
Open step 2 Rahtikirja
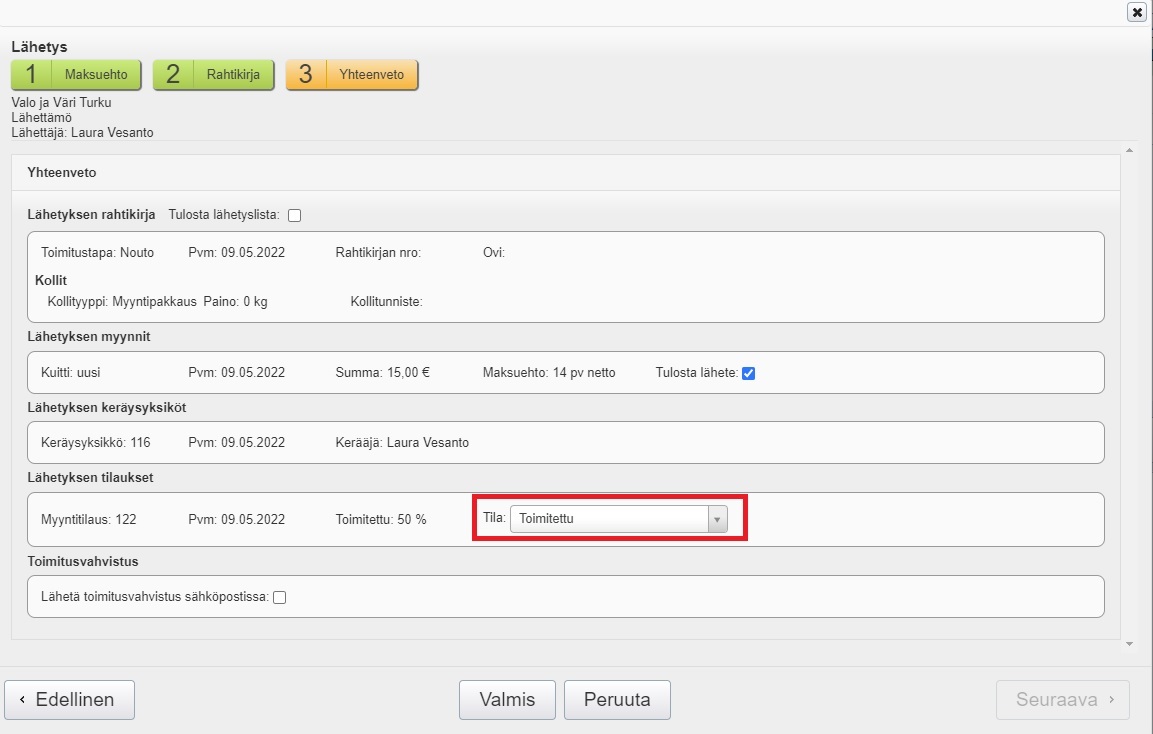(213, 75)
